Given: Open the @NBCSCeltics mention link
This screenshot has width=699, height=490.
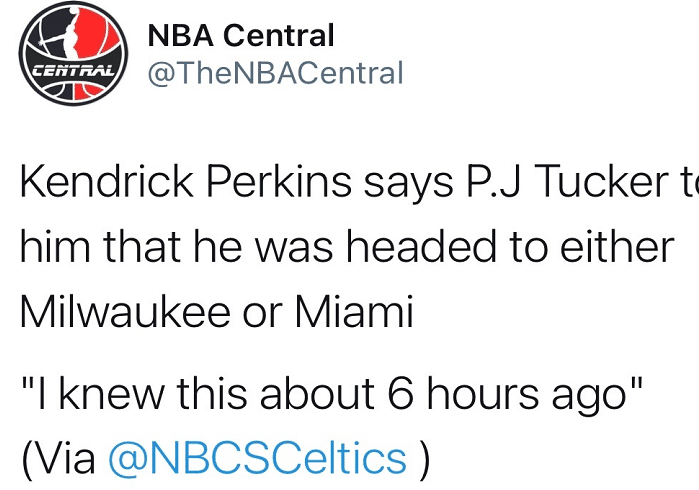Looking at the screenshot, I should click(256, 458).
